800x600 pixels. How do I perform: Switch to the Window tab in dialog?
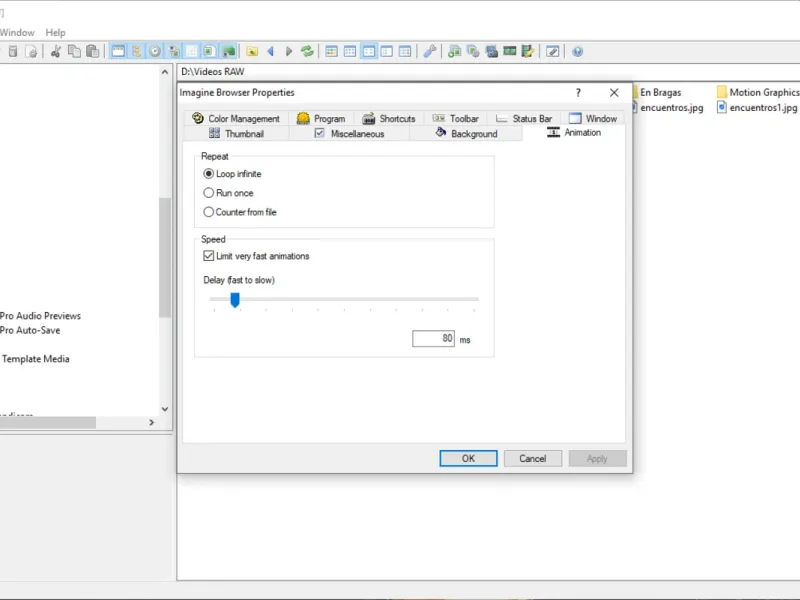(x=593, y=118)
